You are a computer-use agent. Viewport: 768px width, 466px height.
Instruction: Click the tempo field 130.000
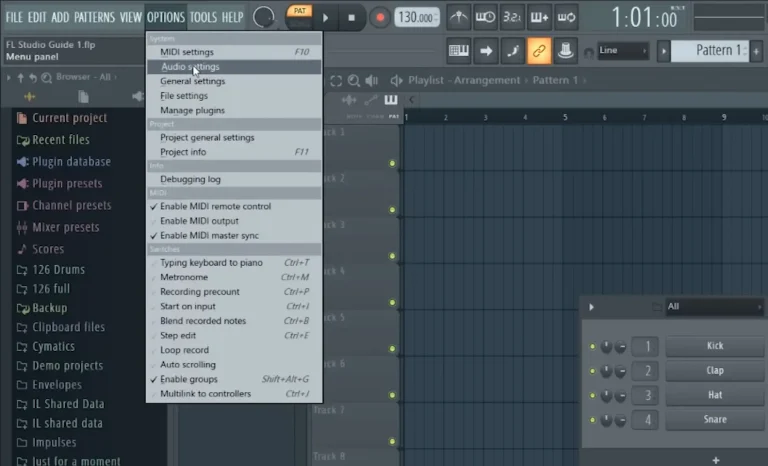(417, 18)
